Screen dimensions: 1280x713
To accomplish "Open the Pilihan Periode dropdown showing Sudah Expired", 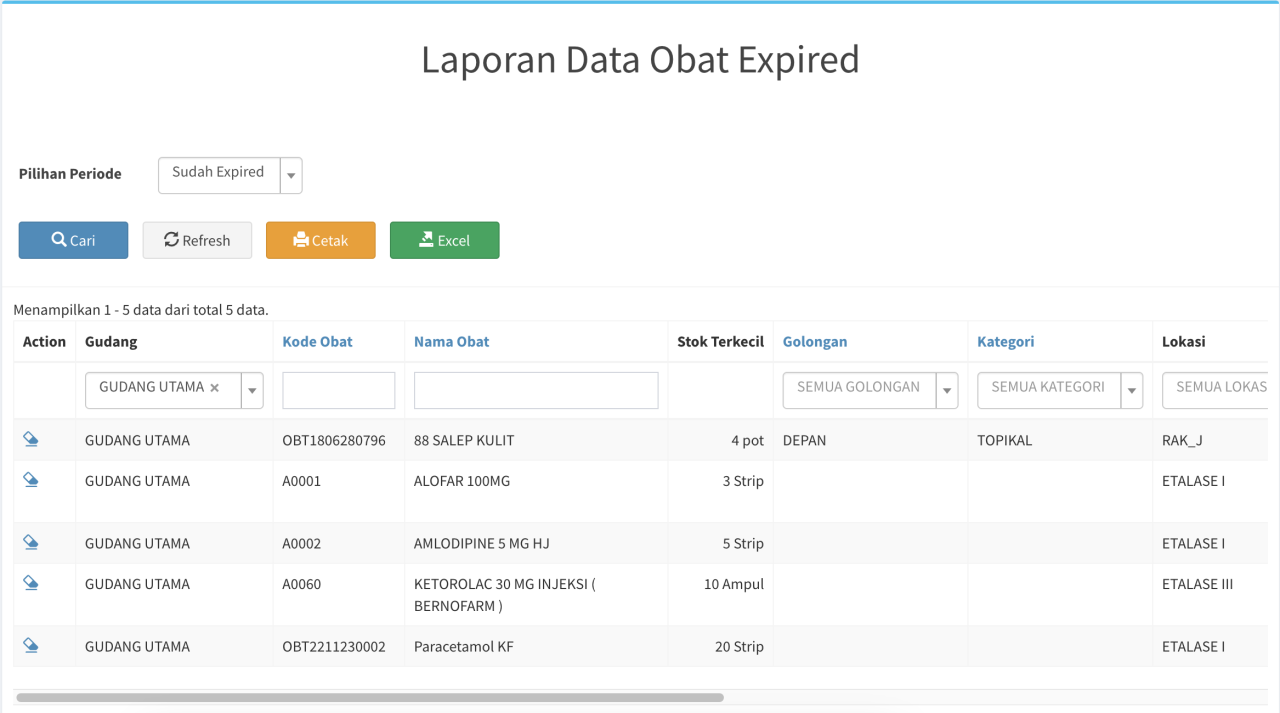I will pyautogui.click(x=290, y=175).
